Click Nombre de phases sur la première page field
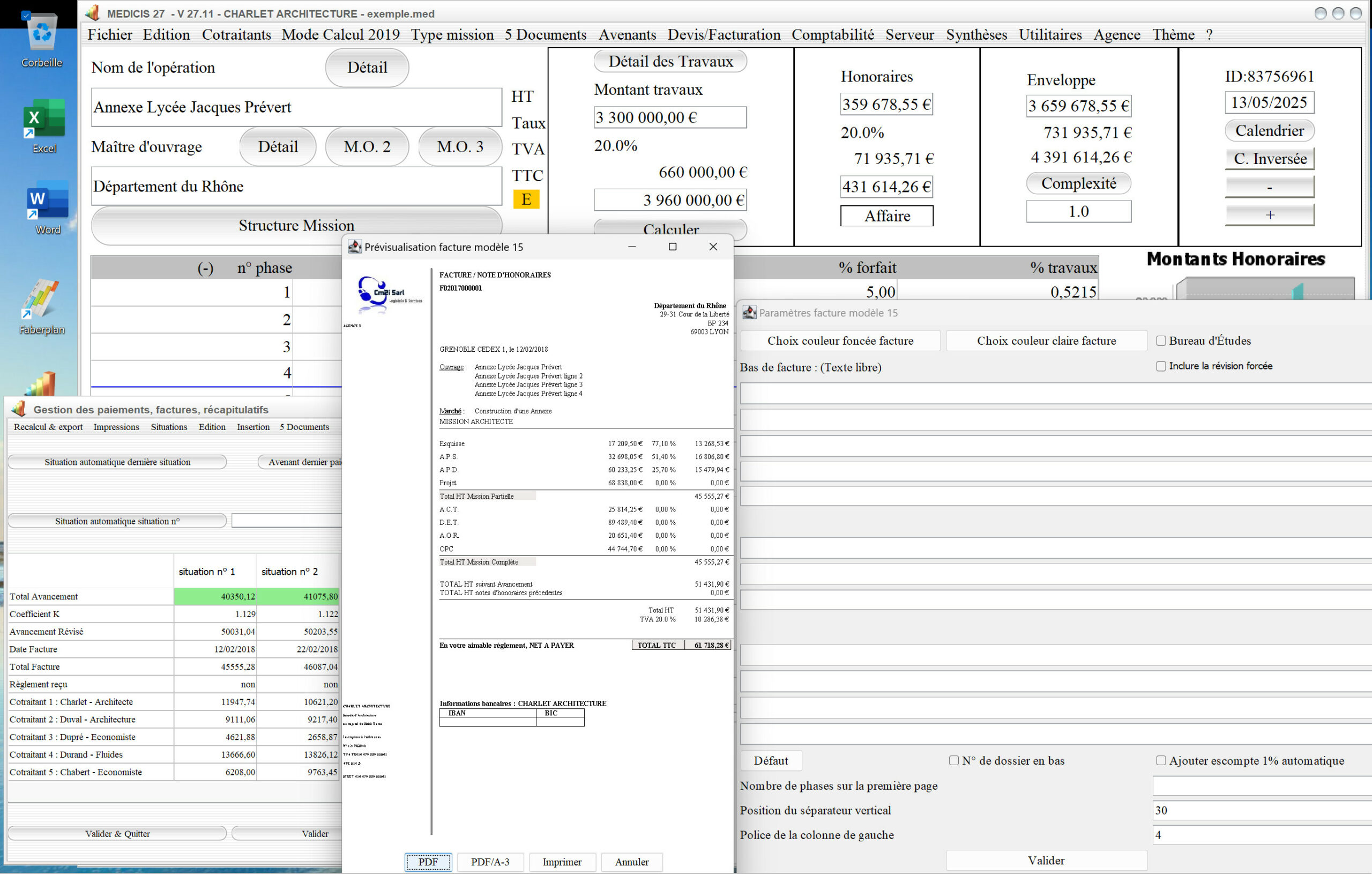This screenshot has width=1372, height=874. click(x=1262, y=786)
